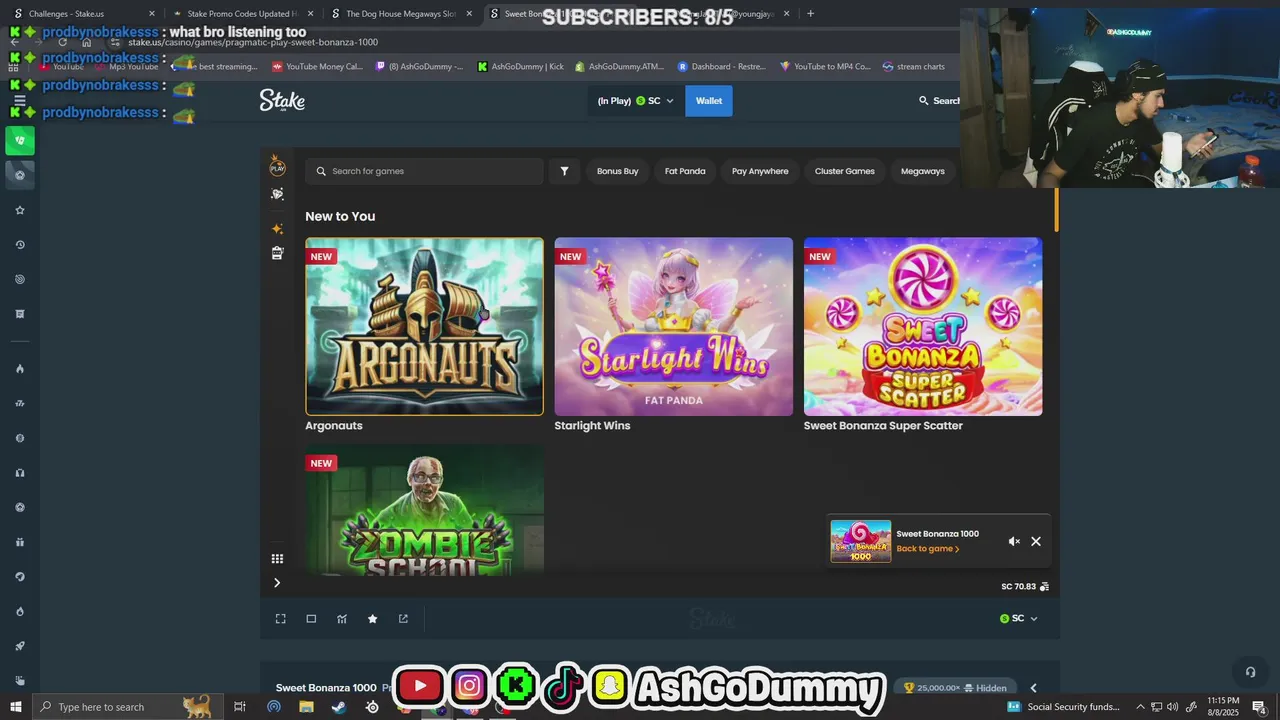This screenshot has height=720, width=1280.
Task: Expand the game sidebar with the arrow
Action: pyautogui.click(x=277, y=583)
